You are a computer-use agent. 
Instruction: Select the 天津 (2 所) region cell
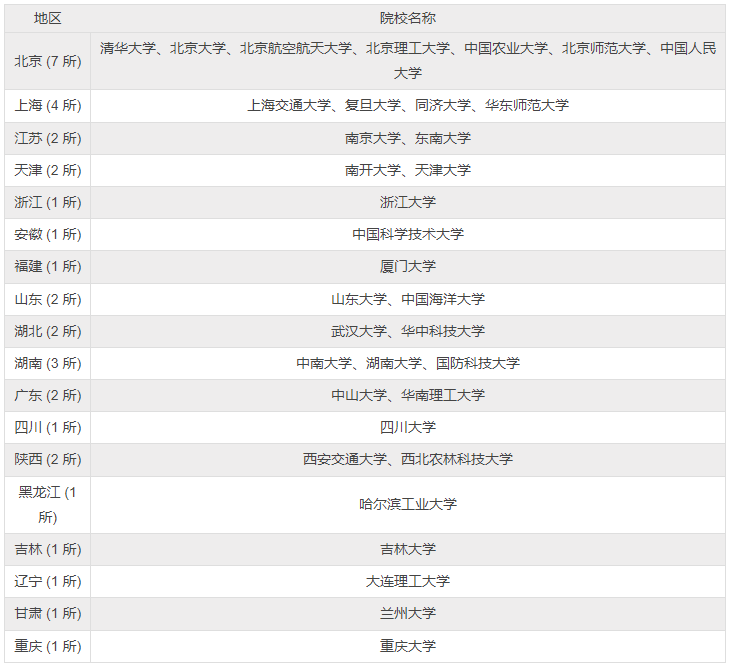pos(47,170)
